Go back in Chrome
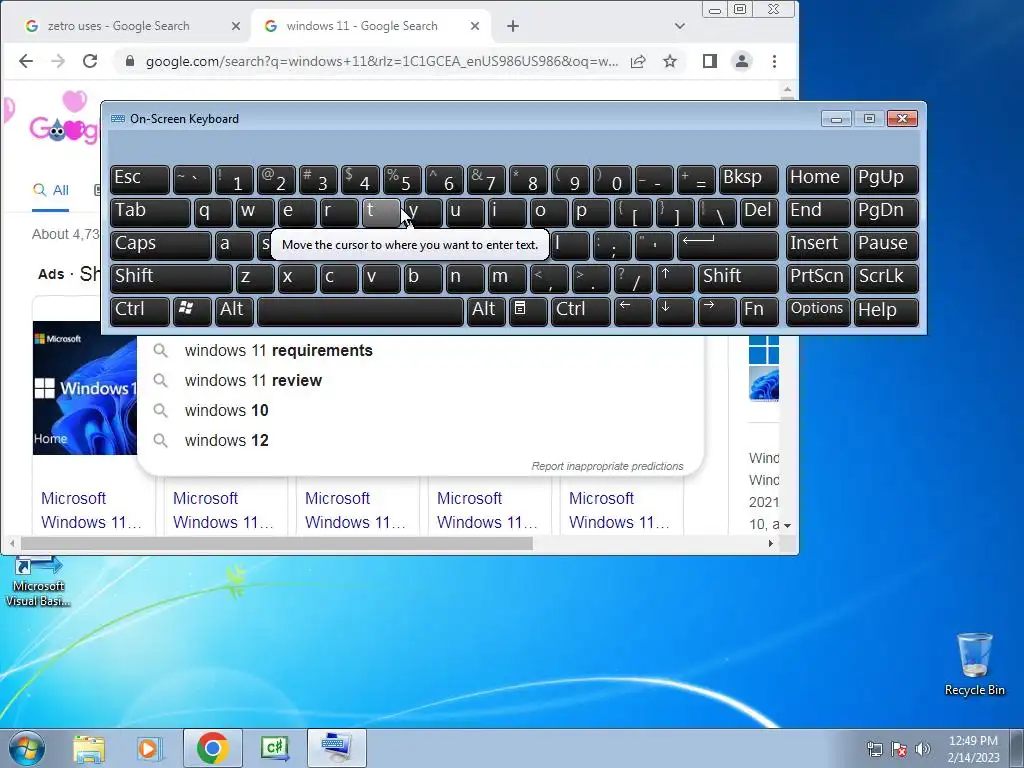1024x768 pixels. pos(25,61)
